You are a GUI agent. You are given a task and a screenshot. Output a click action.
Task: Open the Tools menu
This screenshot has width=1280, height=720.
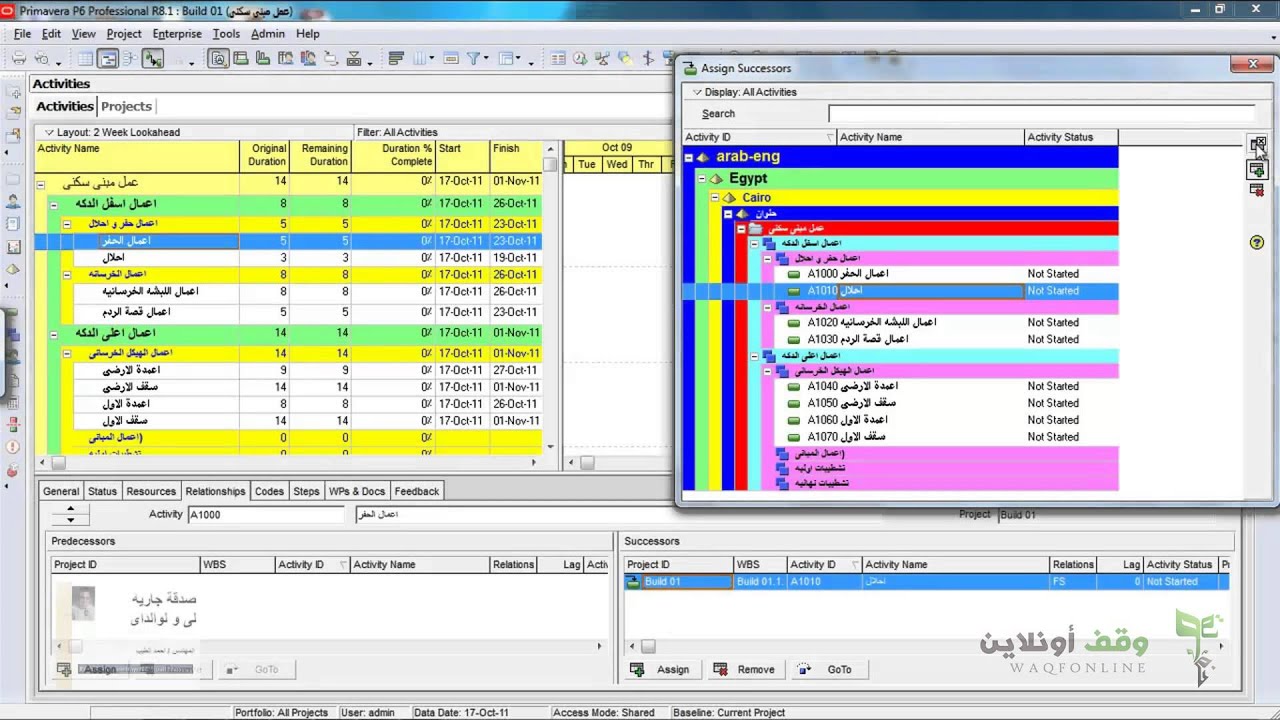[226, 34]
